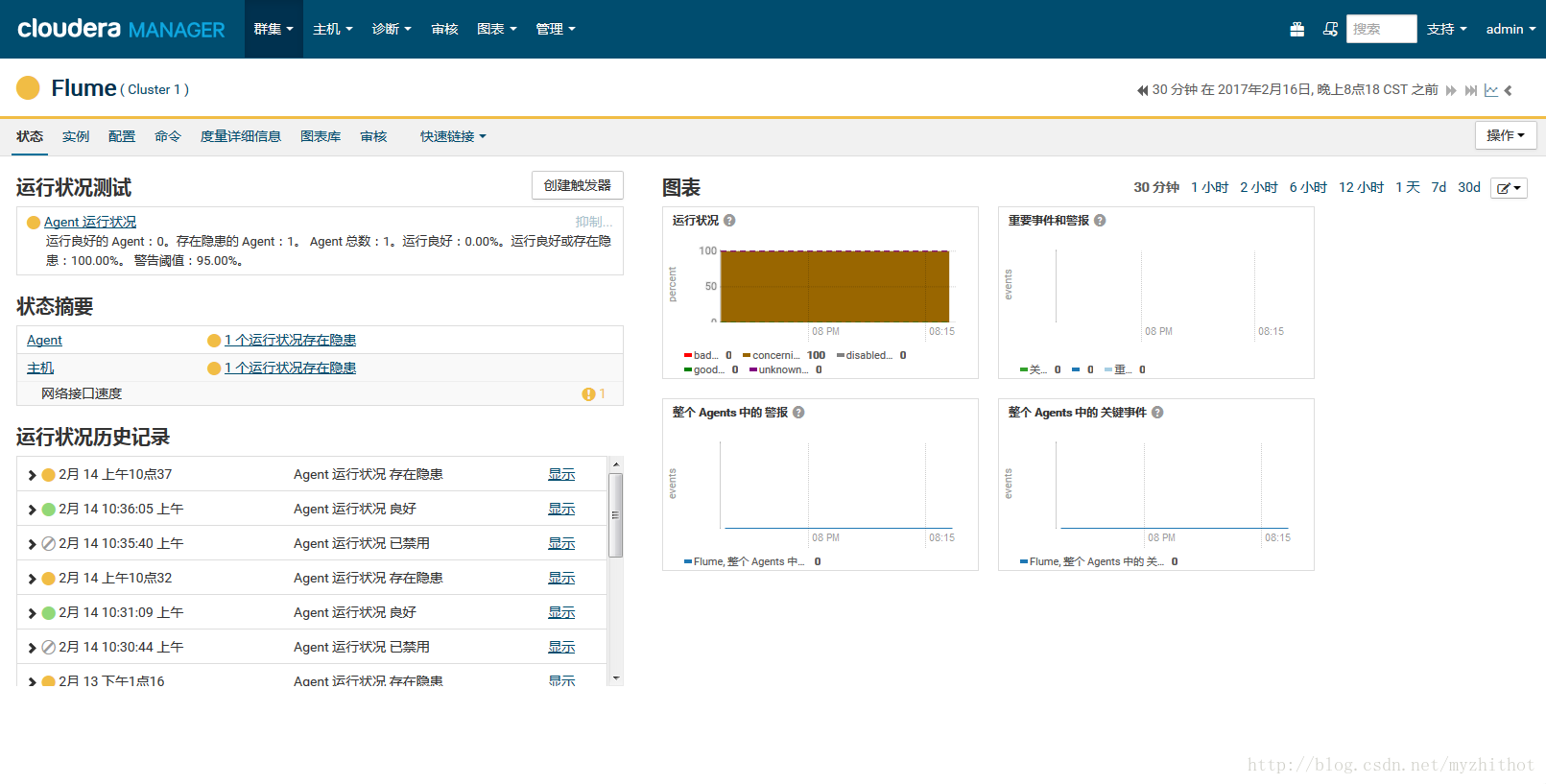The height and width of the screenshot is (784, 1546).
Task: Open the 图表 dropdown in top navigation
Action: [x=497, y=29]
